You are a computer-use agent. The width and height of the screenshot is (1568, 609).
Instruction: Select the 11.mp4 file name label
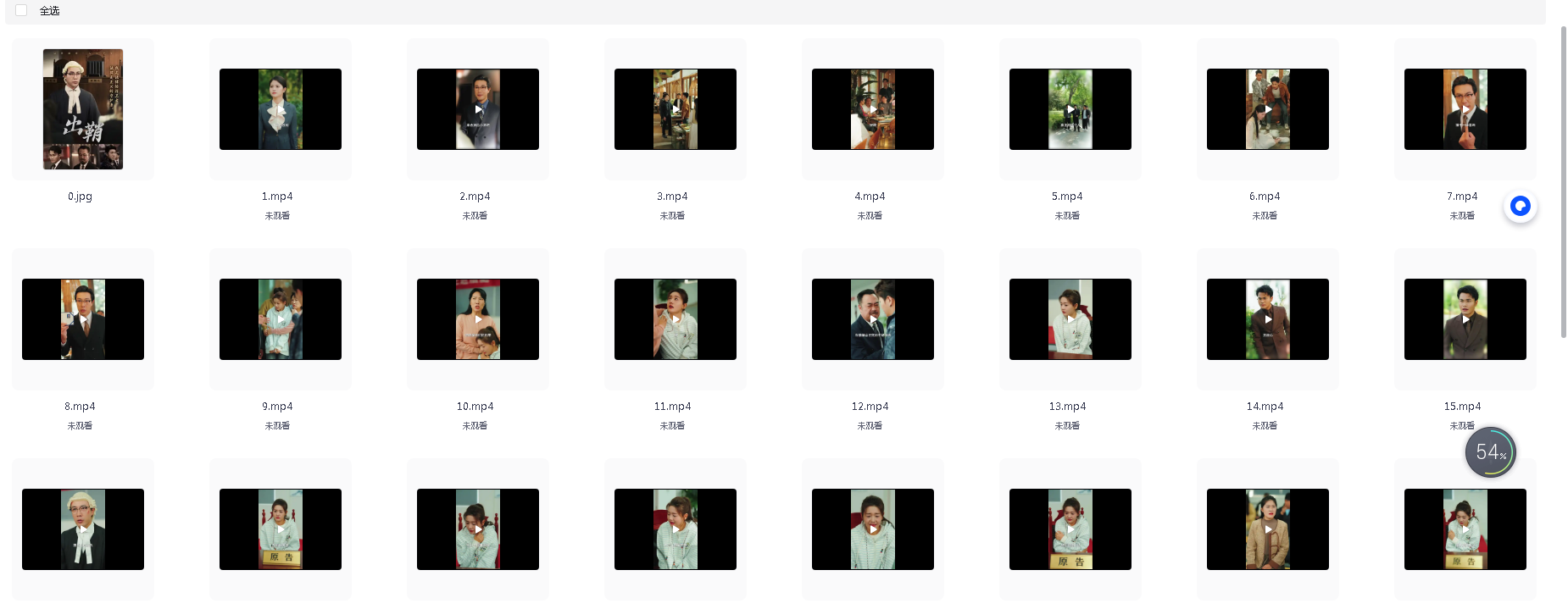(x=672, y=407)
